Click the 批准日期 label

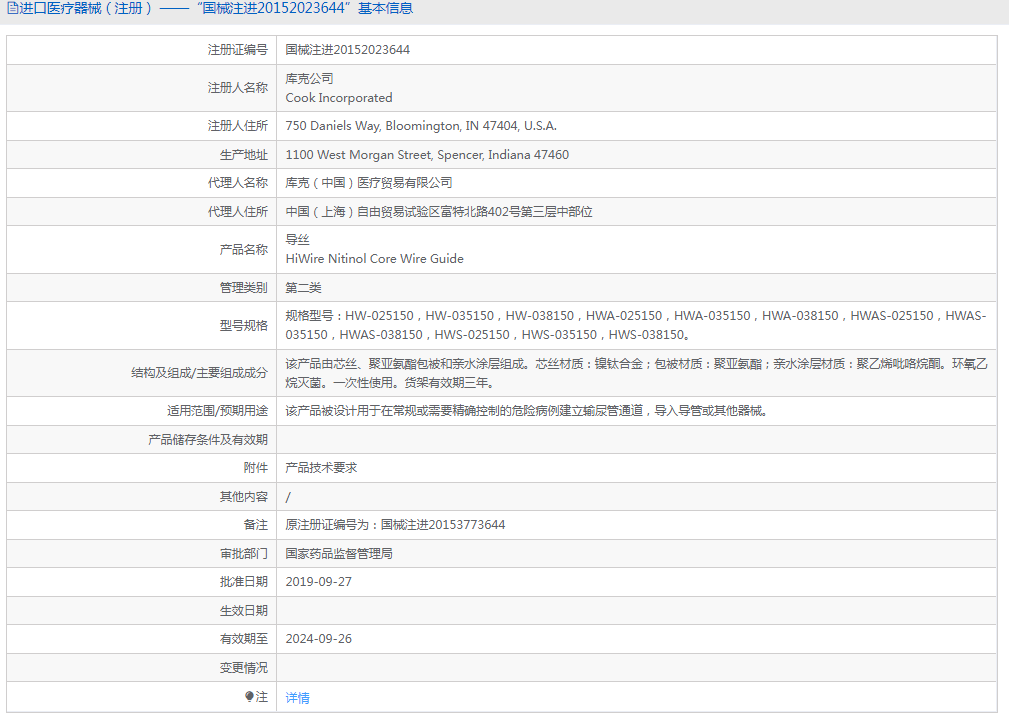click(243, 581)
